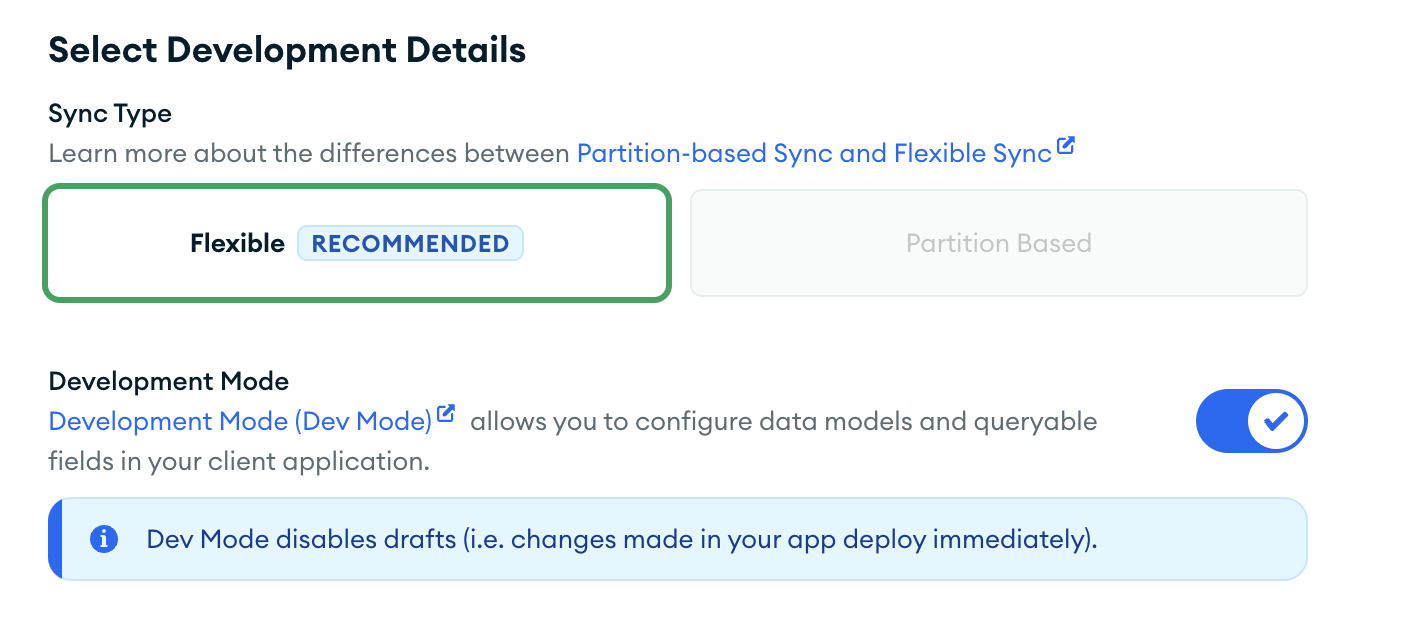Image resolution: width=1410 pixels, height=622 pixels.
Task: Open Partition-based Sync and Flexible Sync link
Action: (814, 153)
